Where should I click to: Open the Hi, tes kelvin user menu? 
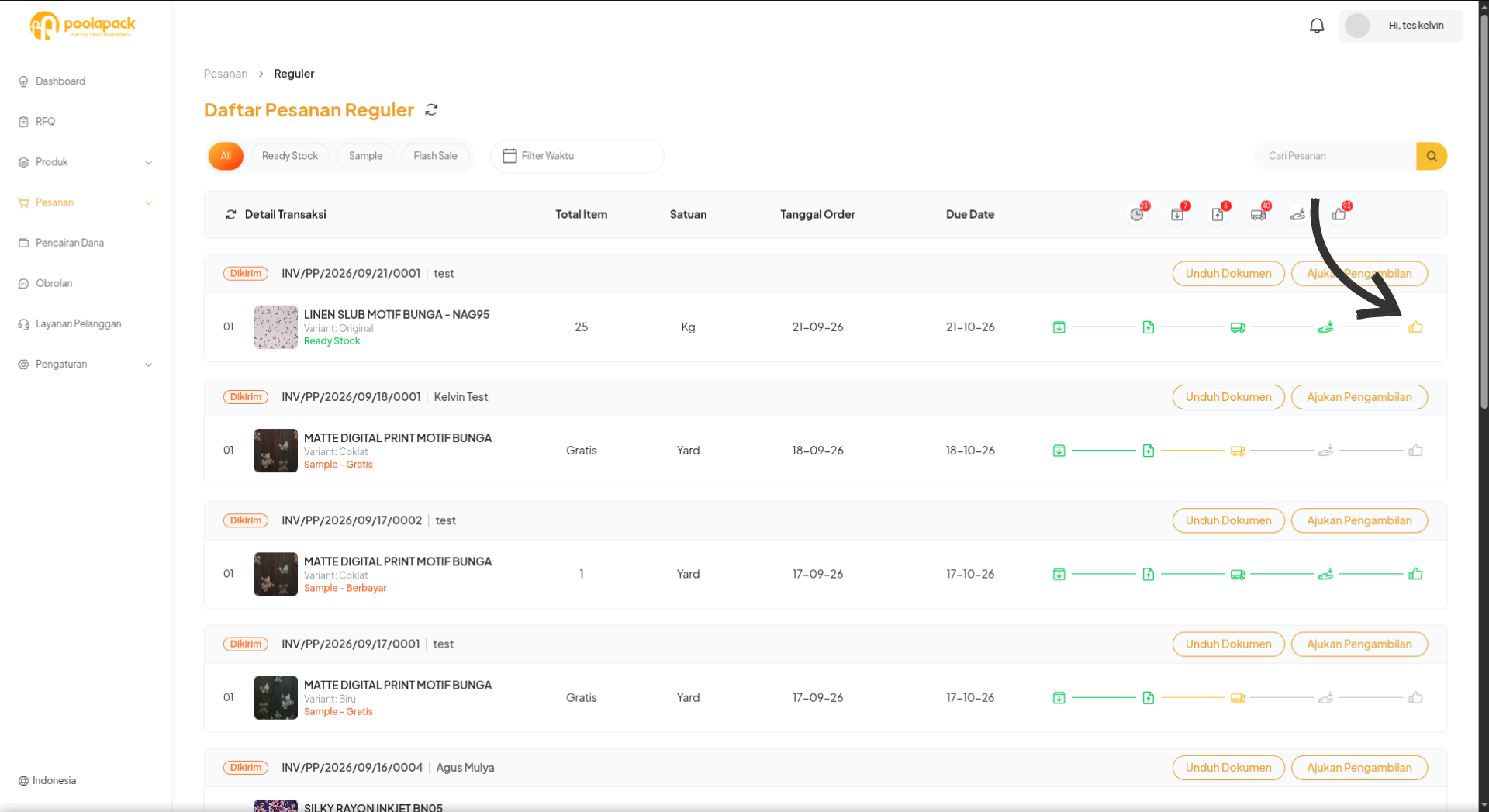(1401, 26)
